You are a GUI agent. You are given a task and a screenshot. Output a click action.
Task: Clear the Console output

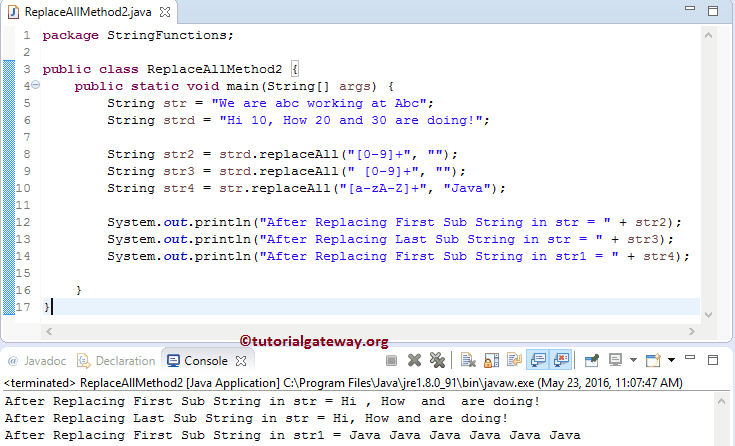click(468, 360)
